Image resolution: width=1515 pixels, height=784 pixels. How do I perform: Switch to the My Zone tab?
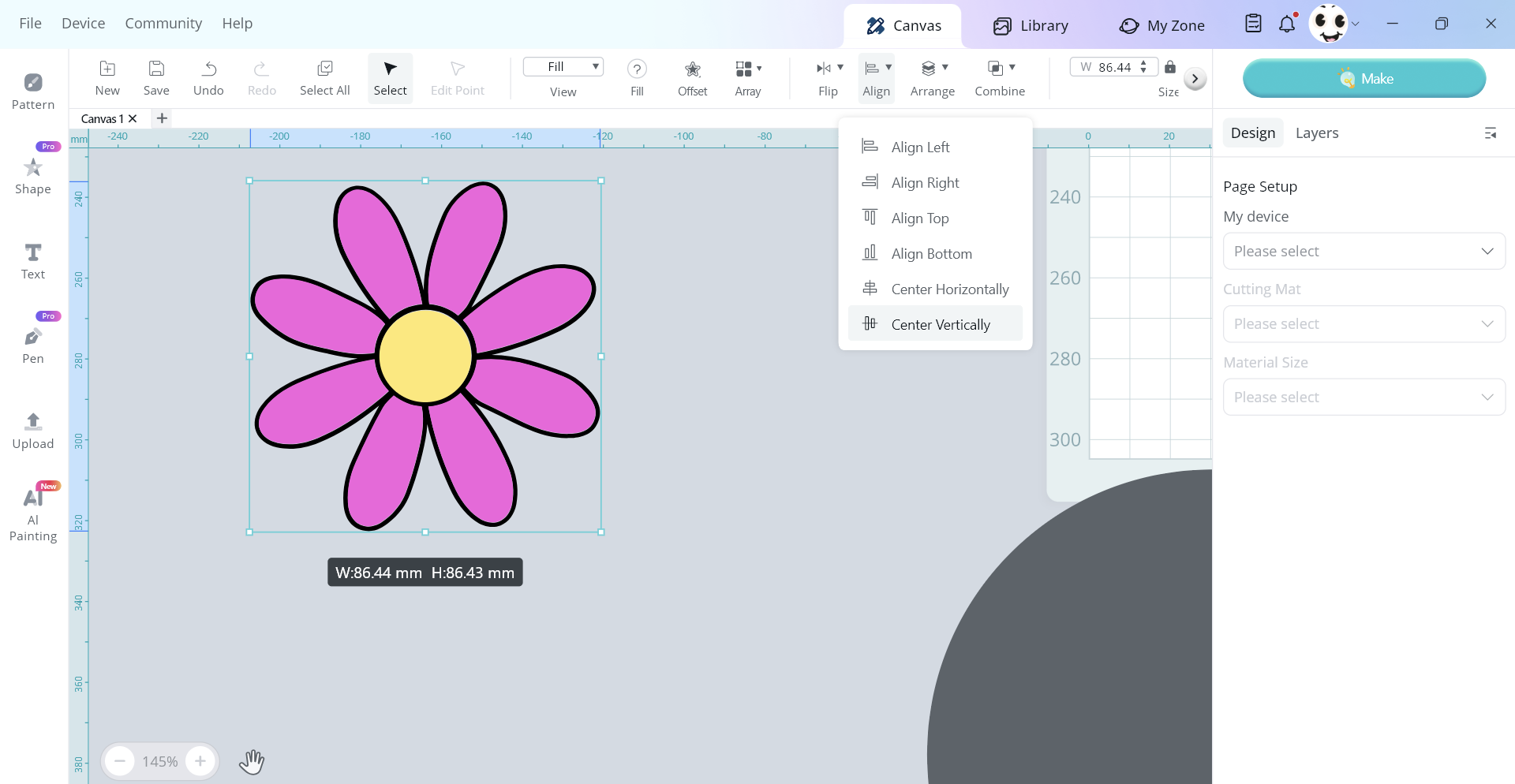tap(1161, 26)
